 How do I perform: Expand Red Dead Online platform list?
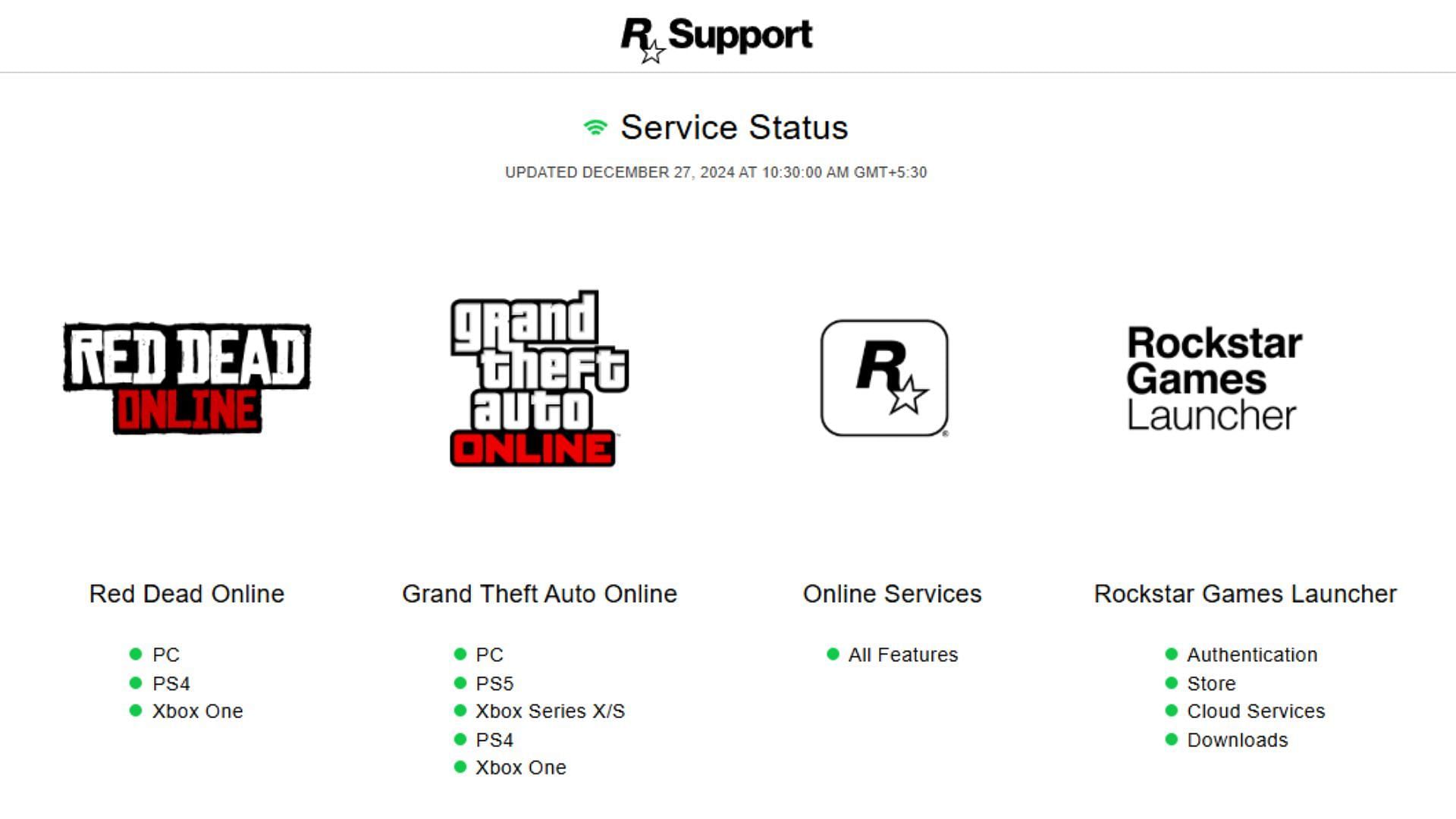click(186, 593)
